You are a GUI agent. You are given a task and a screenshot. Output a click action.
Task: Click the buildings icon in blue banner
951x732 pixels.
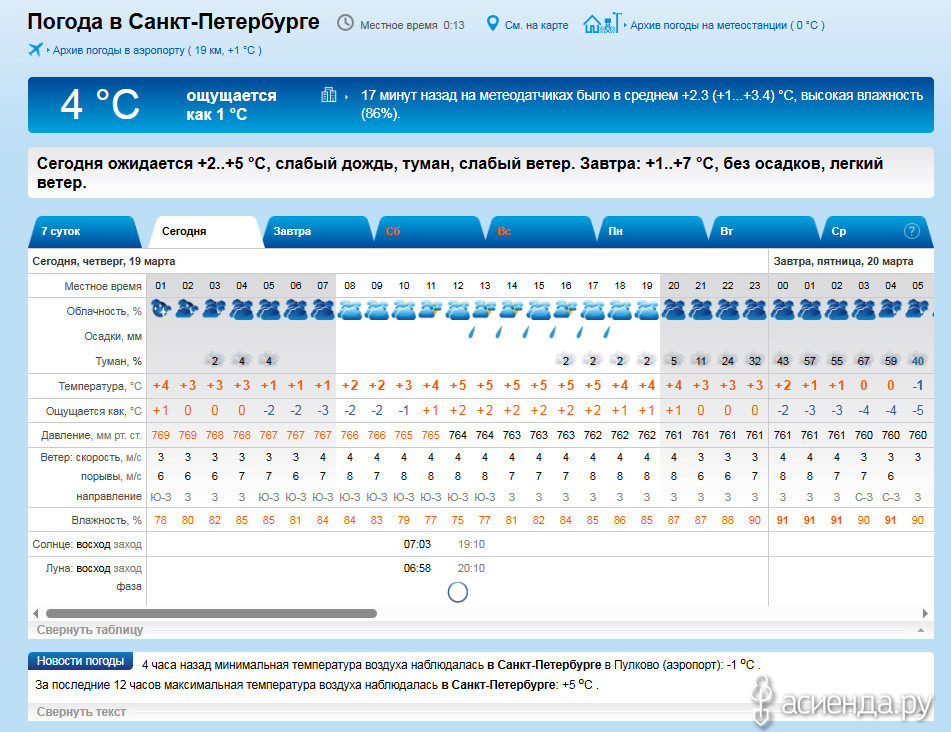pos(329,95)
